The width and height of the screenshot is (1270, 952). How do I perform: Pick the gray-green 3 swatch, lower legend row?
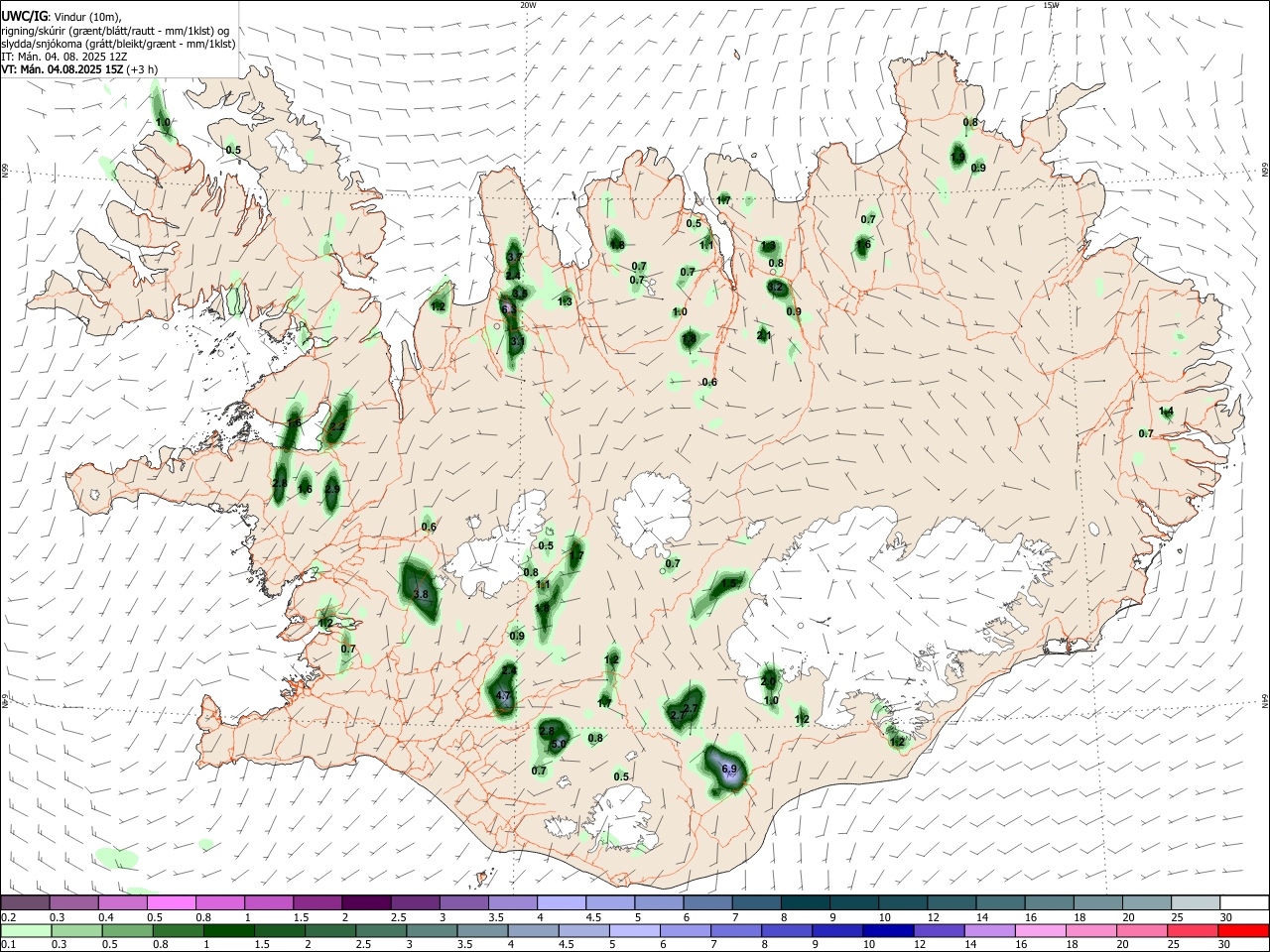point(431,930)
